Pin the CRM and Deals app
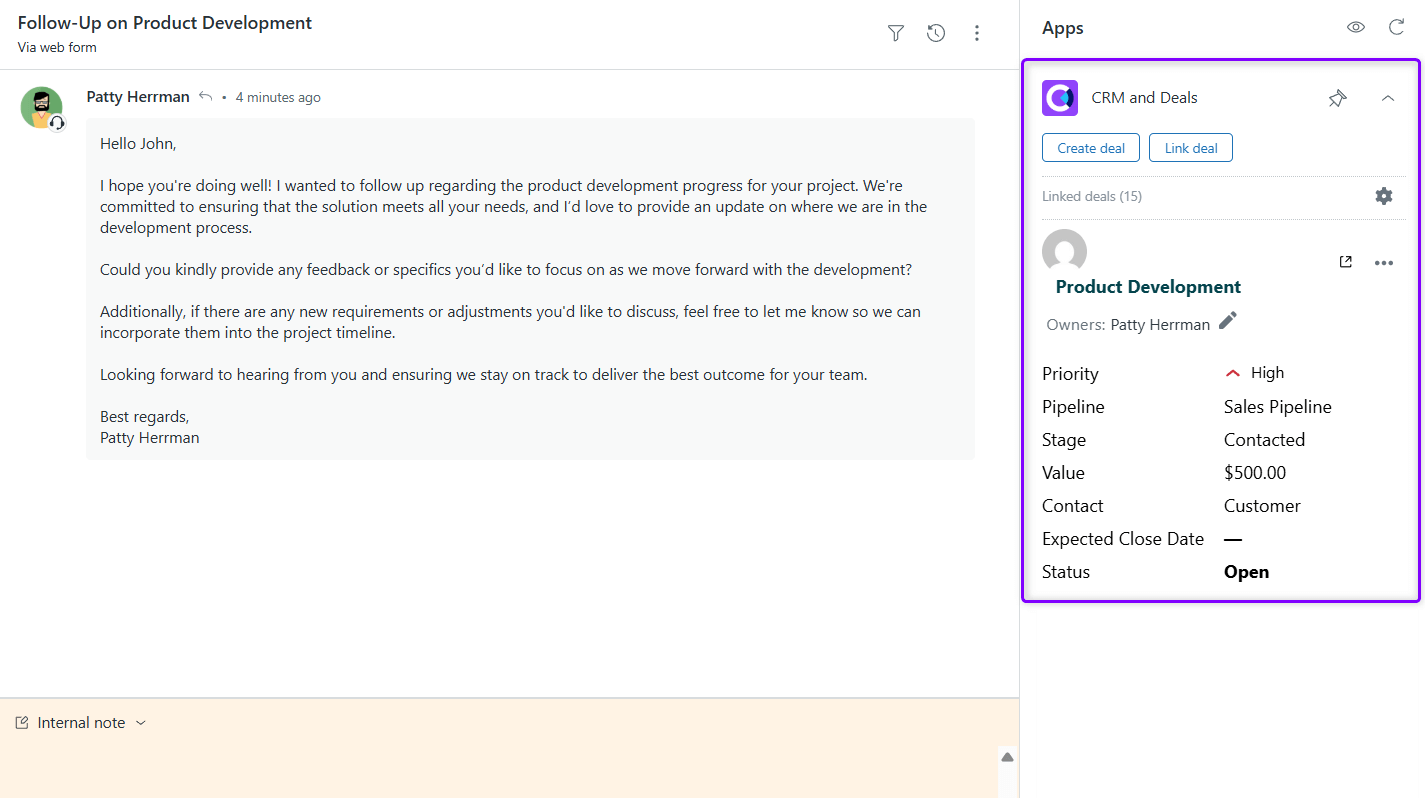 coord(1337,98)
